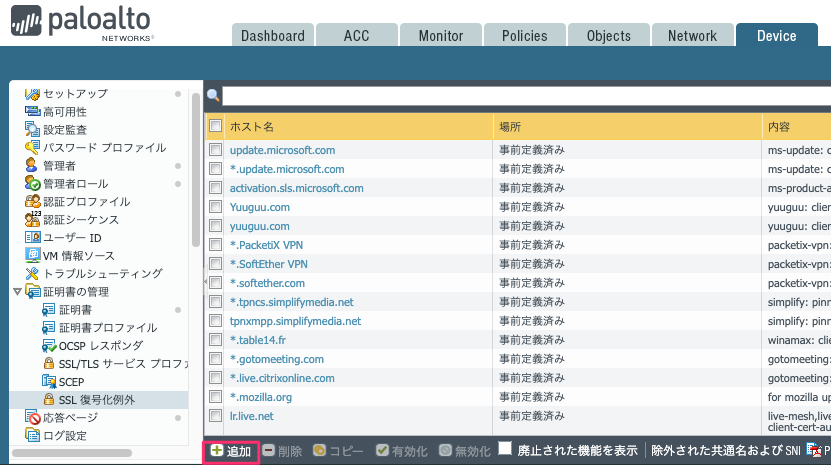
Task: Click the search magnifier icon
Action: (x=213, y=95)
